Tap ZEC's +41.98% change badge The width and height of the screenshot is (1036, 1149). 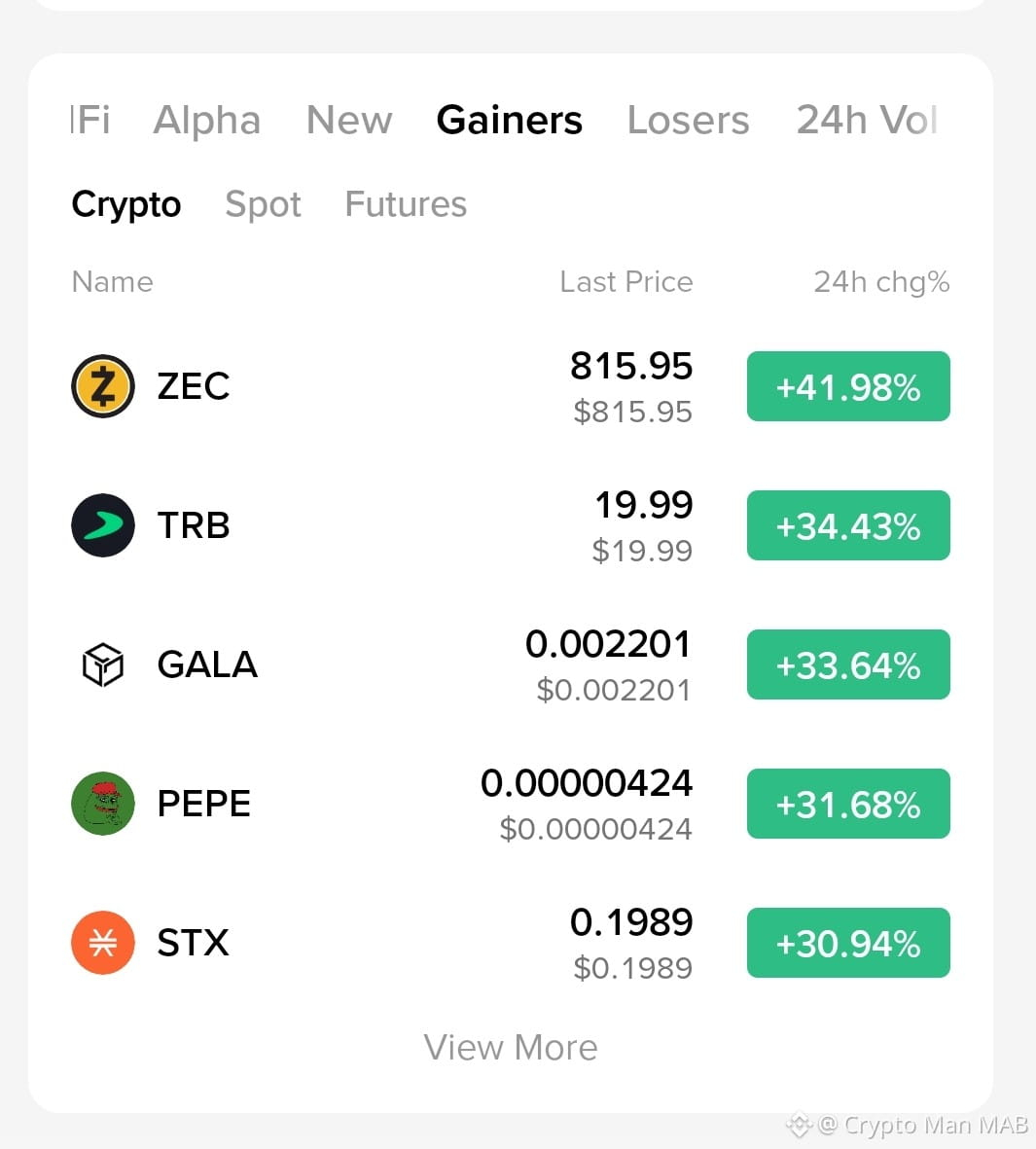click(x=848, y=386)
